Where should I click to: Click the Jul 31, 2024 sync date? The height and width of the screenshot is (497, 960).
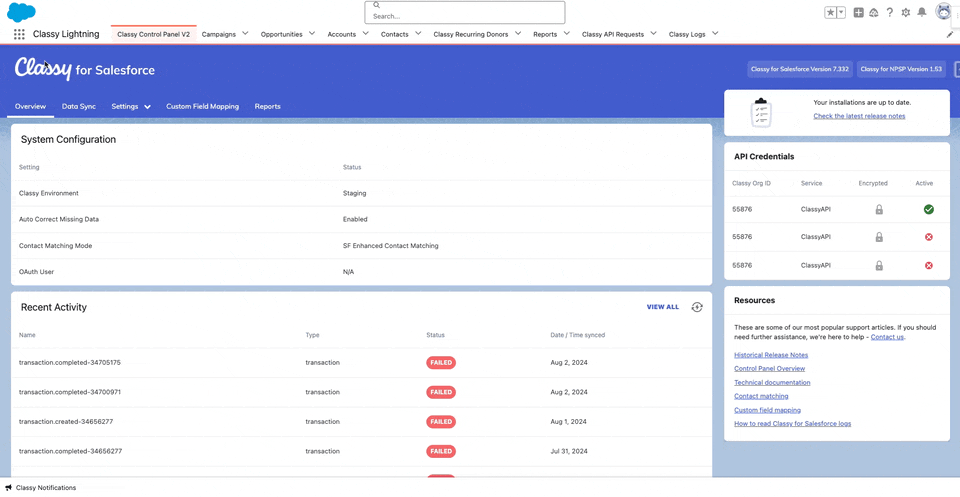569,451
